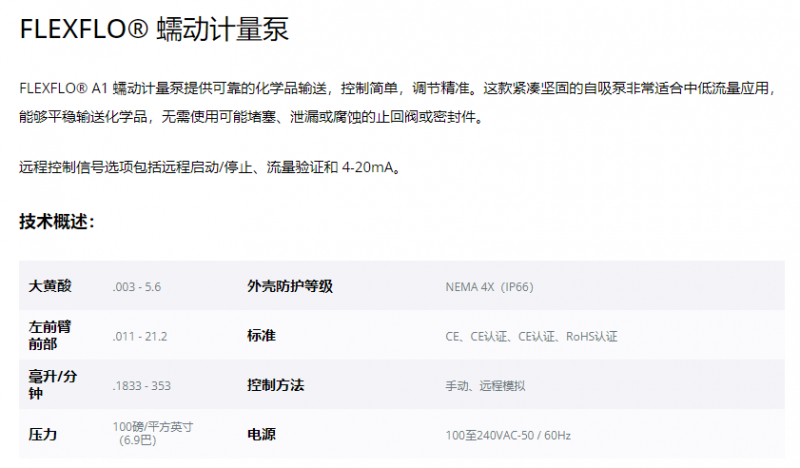
Task: Select the .1833 - 353 value cell
Action: tap(141, 385)
